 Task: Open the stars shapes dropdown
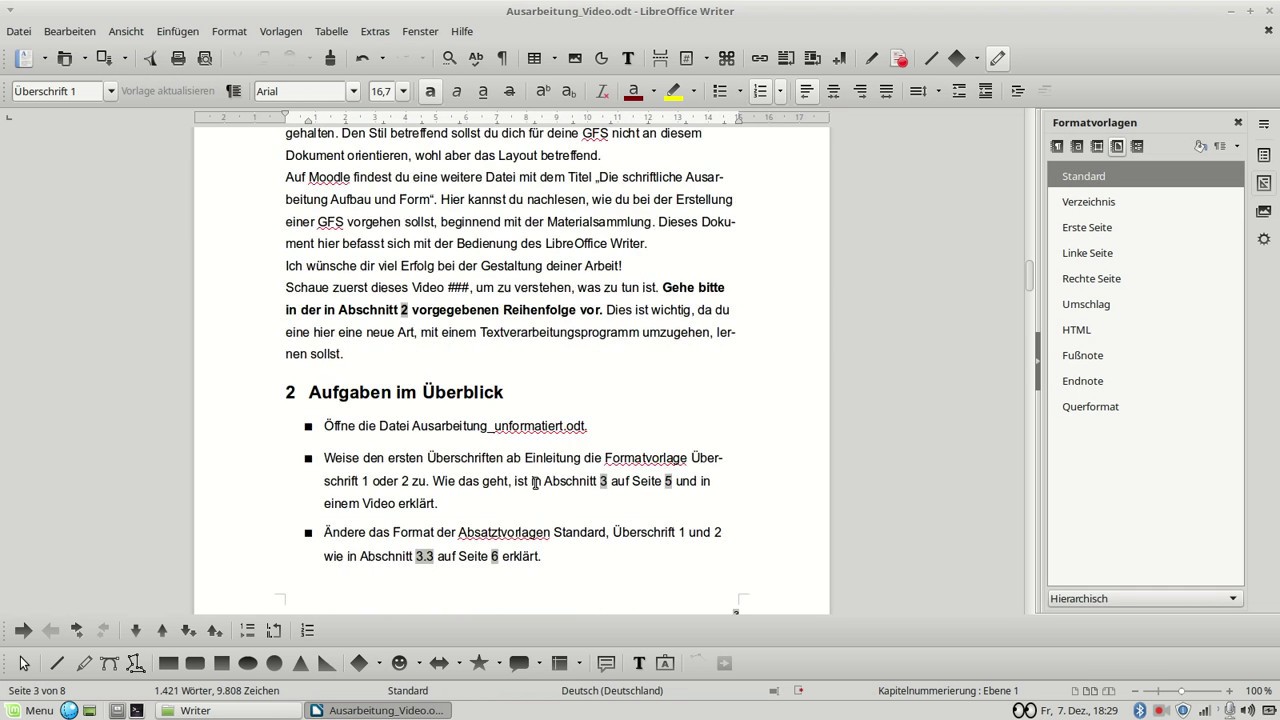pos(499,663)
